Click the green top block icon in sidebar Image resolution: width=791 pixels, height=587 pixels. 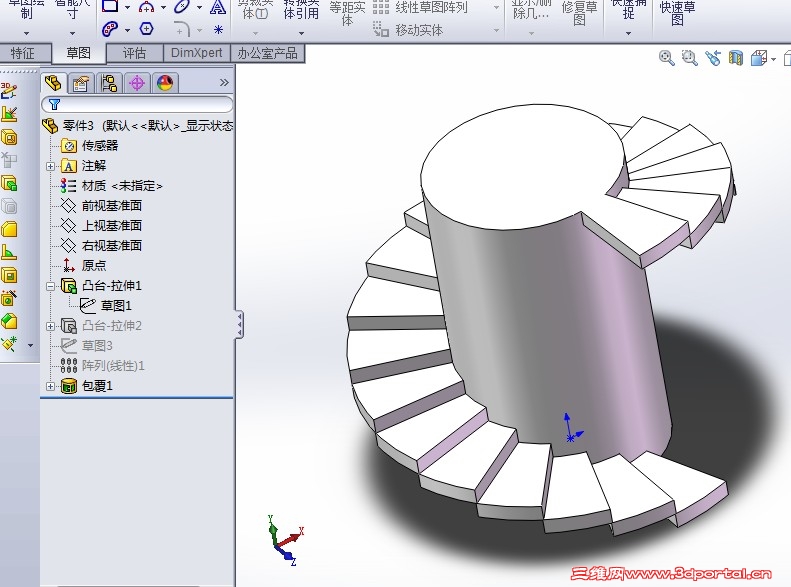pos(9,321)
